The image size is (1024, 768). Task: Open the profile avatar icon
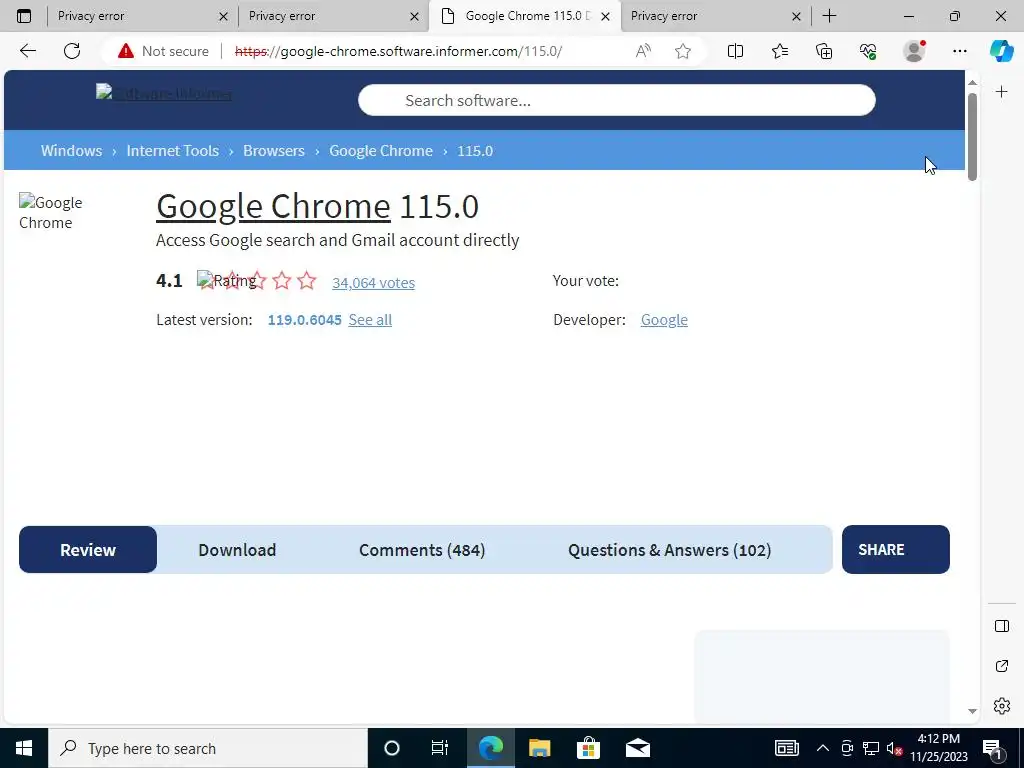pyautogui.click(x=914, y=51)
